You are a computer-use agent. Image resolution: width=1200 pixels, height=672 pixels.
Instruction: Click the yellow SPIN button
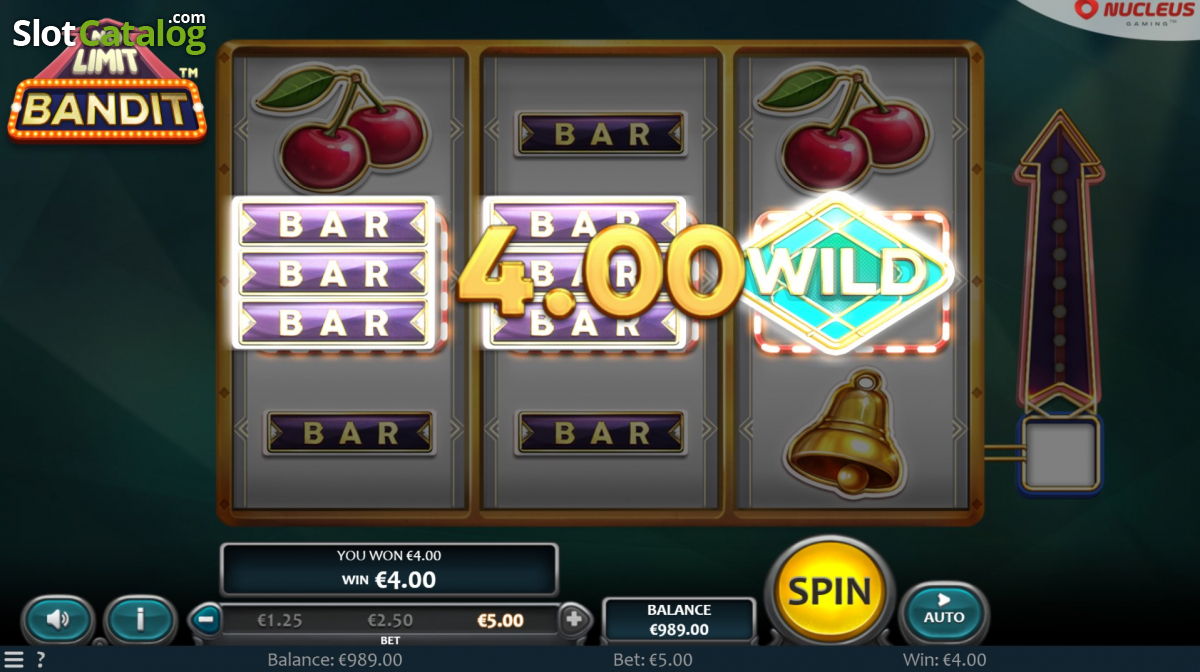pyautogui.click(x=830, y=591)
